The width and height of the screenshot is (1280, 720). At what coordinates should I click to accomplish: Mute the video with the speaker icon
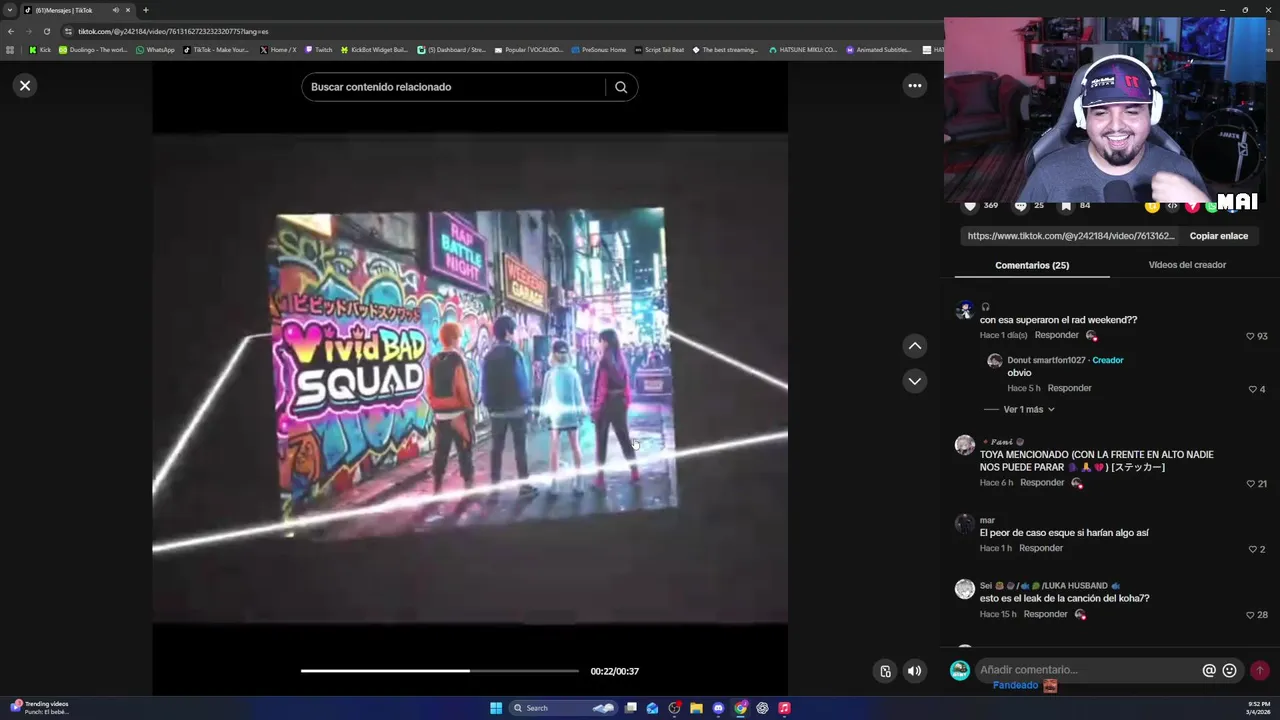coord(914,671)
